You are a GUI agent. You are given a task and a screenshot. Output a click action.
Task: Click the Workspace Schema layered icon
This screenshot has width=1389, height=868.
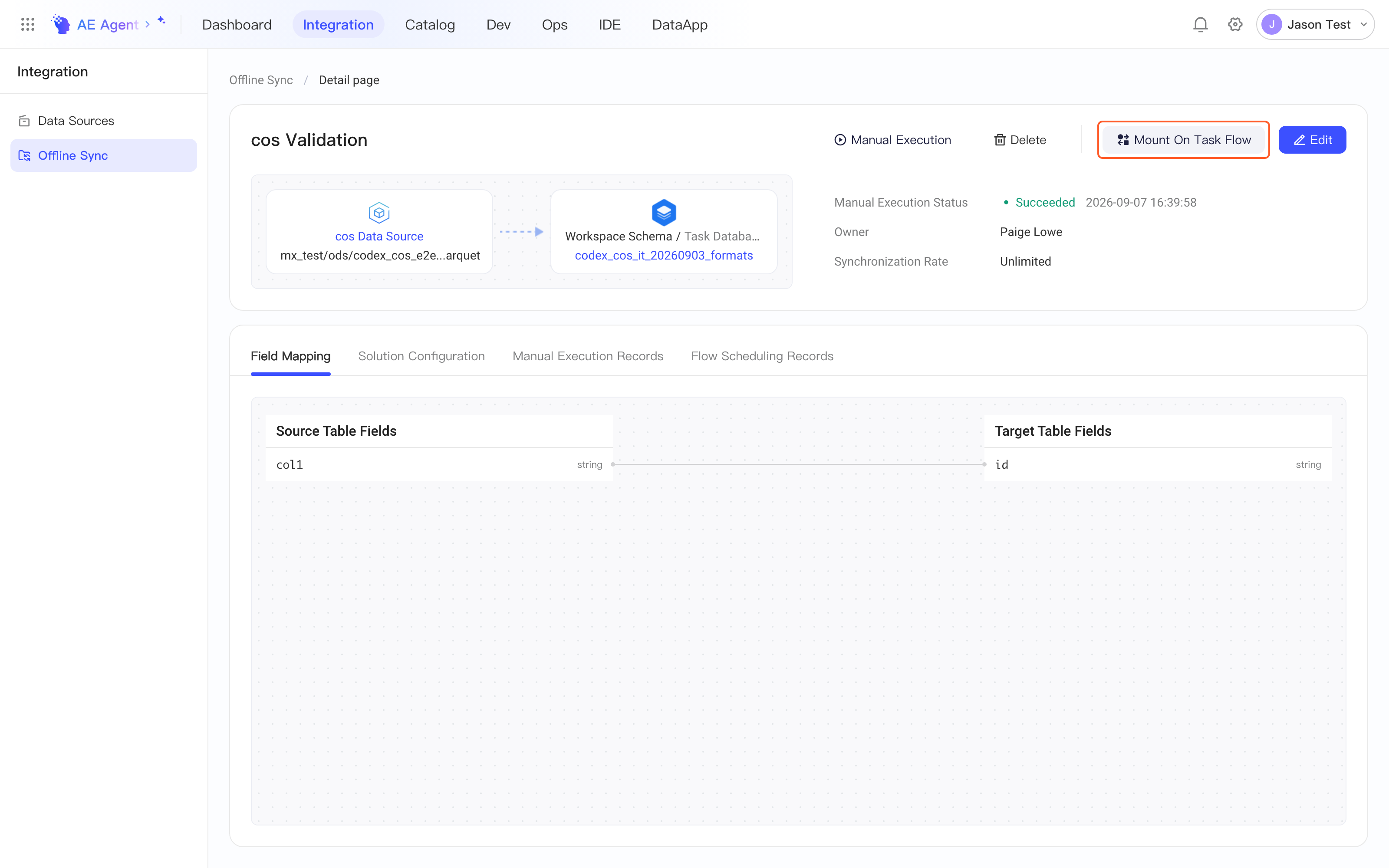click(x=664, y=212)
